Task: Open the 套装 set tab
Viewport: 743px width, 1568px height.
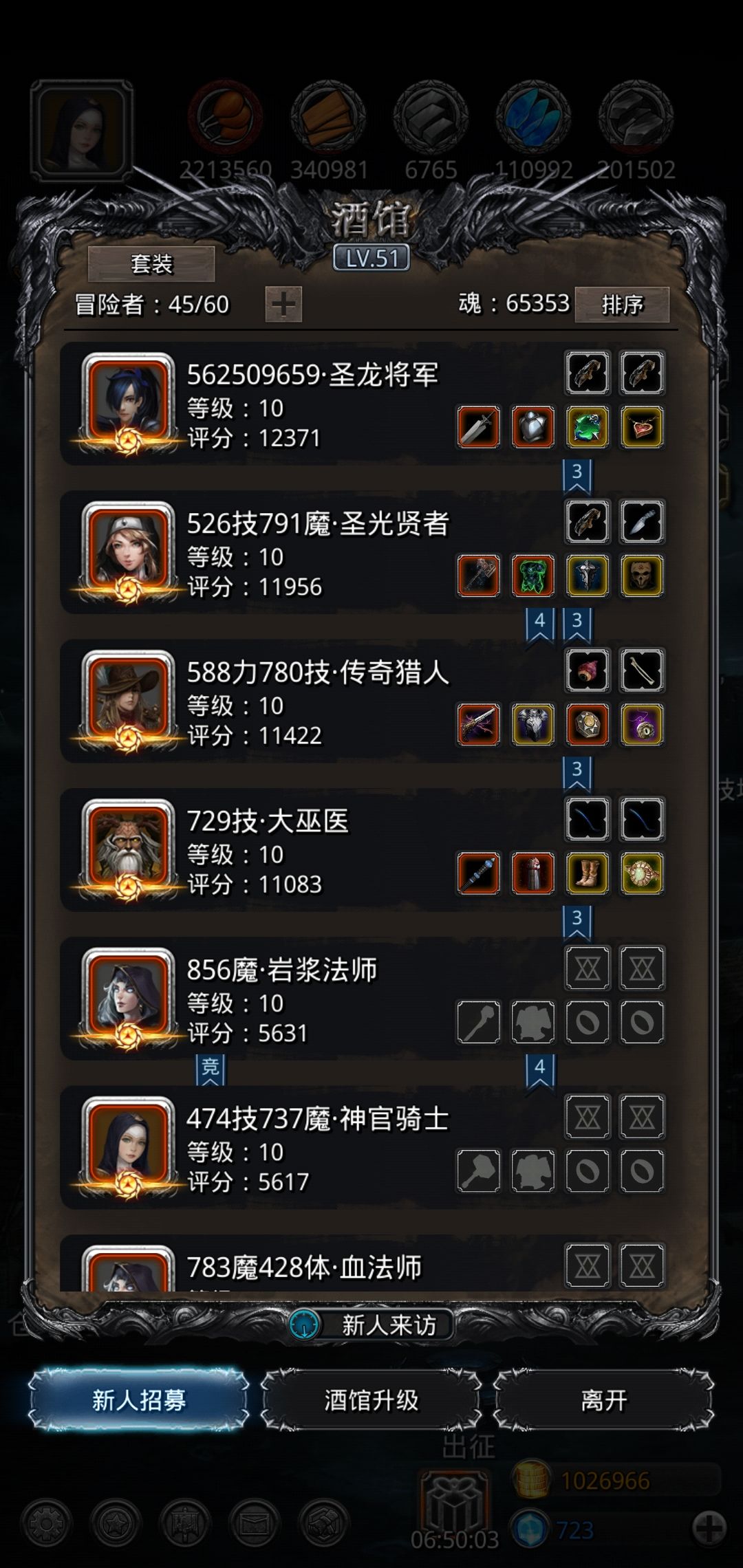Action: (x=151, y=263)
